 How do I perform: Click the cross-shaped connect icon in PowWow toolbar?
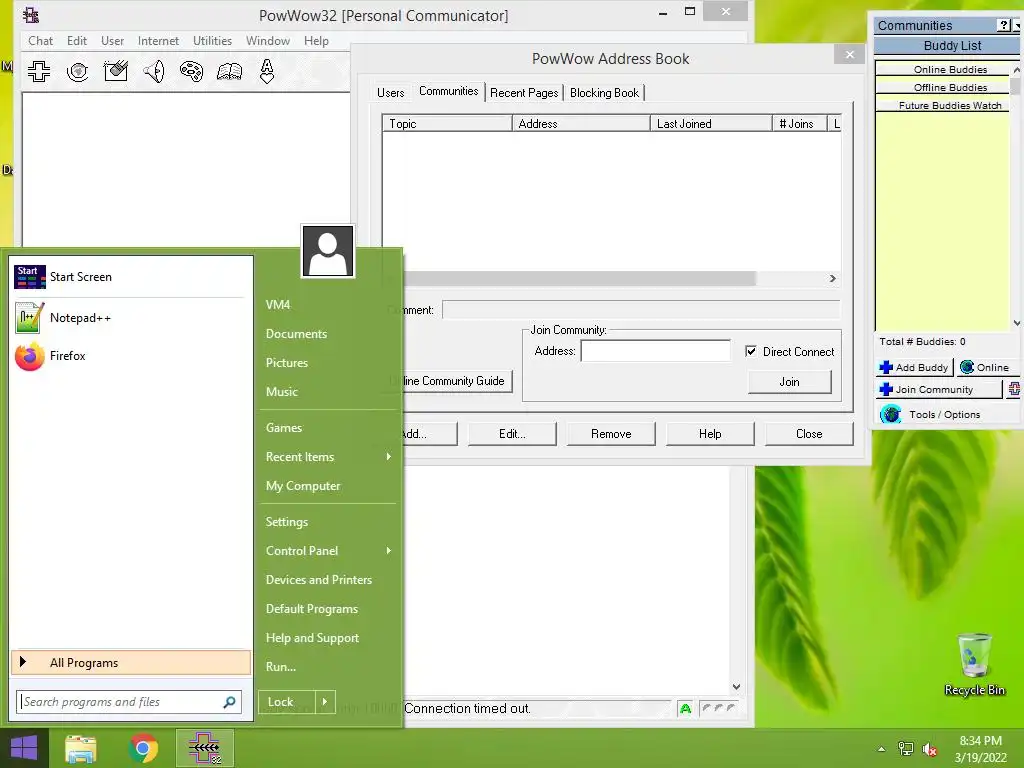(x=39, y=71)
